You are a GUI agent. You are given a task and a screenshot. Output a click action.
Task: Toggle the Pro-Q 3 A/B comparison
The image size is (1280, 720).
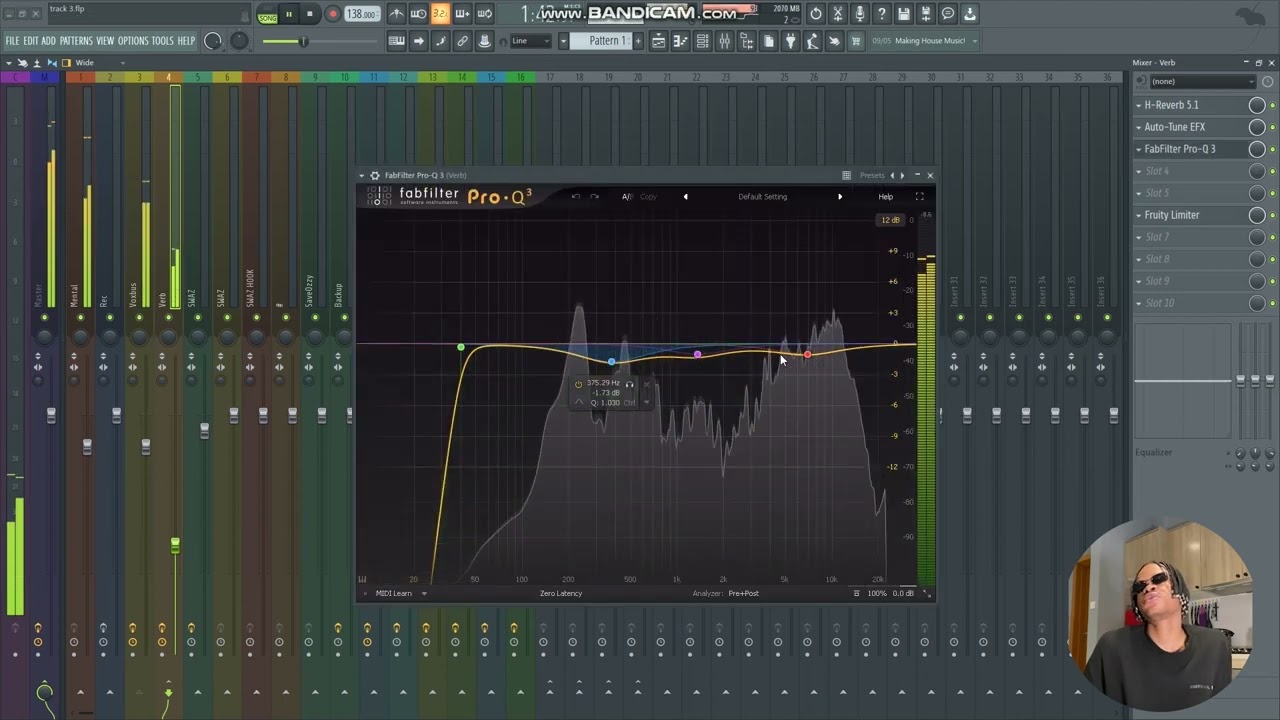tap(627, 197)
